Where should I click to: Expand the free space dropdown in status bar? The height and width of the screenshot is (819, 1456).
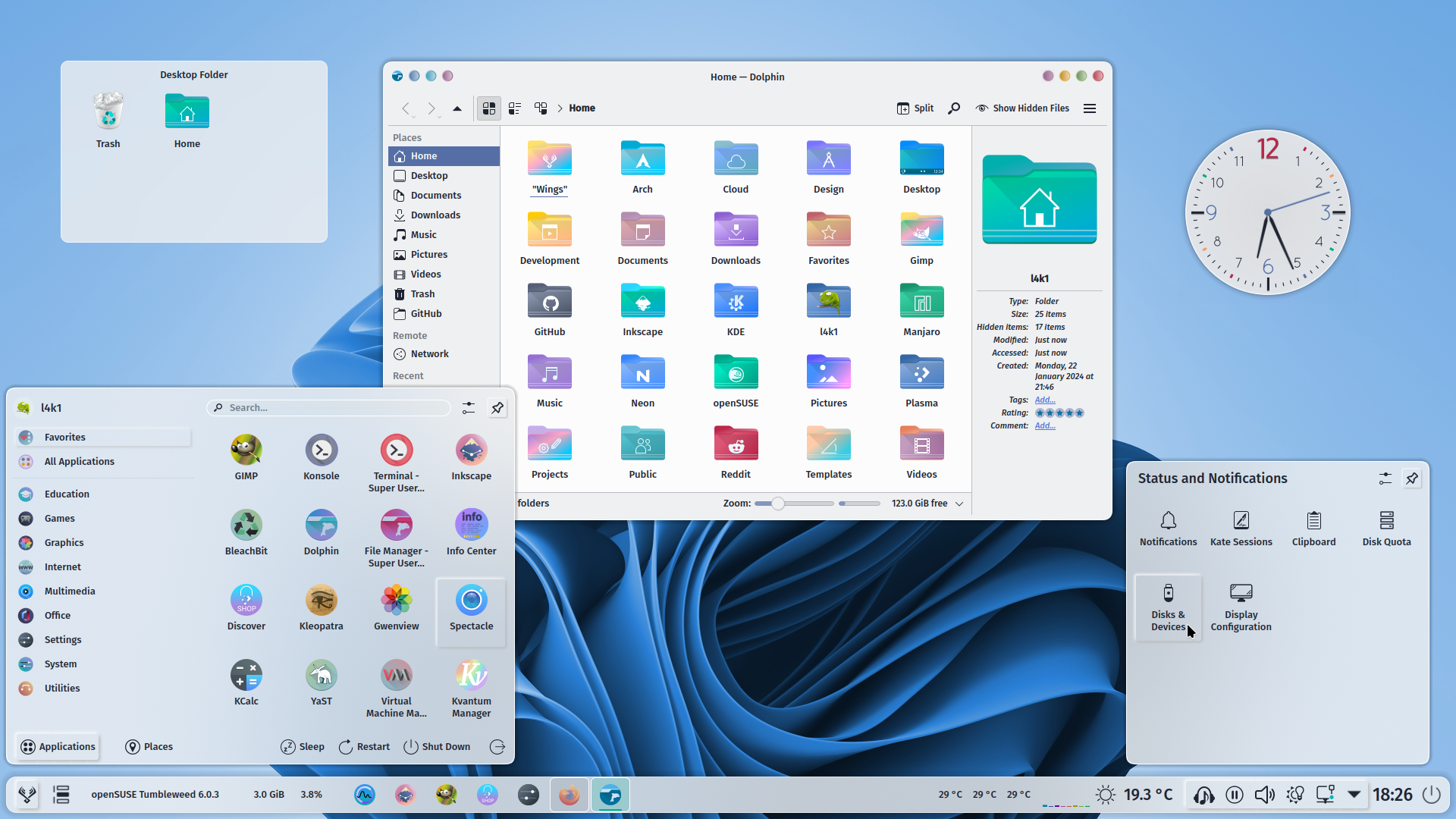(959, 504)
